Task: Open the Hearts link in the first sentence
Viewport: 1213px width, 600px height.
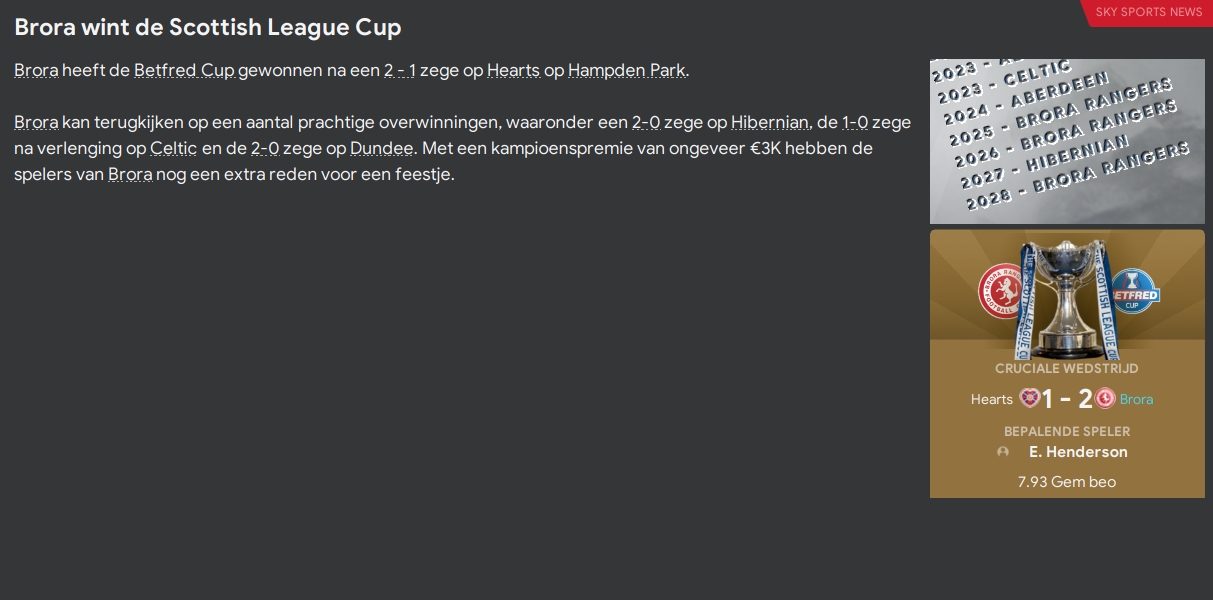Action: coord(513,70)
